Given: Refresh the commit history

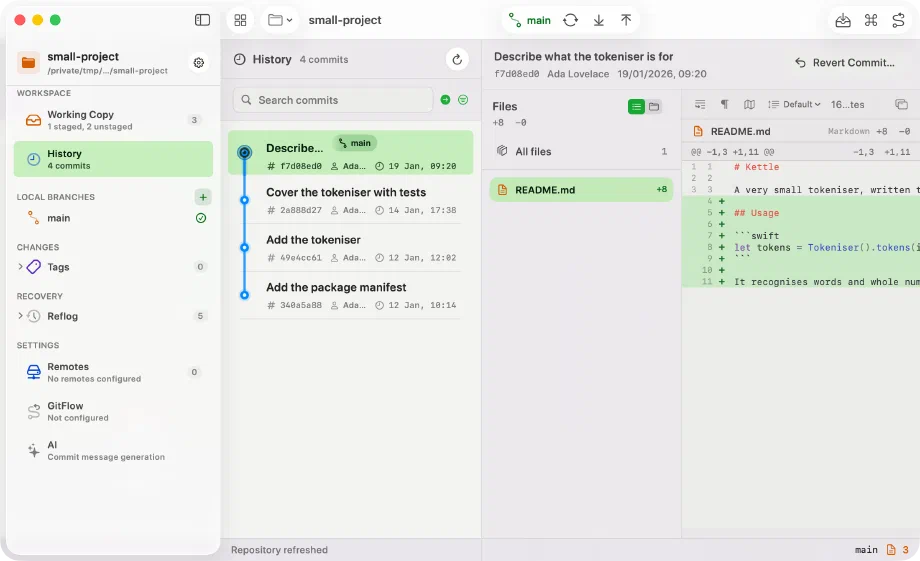Looking at the screenshot, I should pyautogui.click(x=457, y=59).
